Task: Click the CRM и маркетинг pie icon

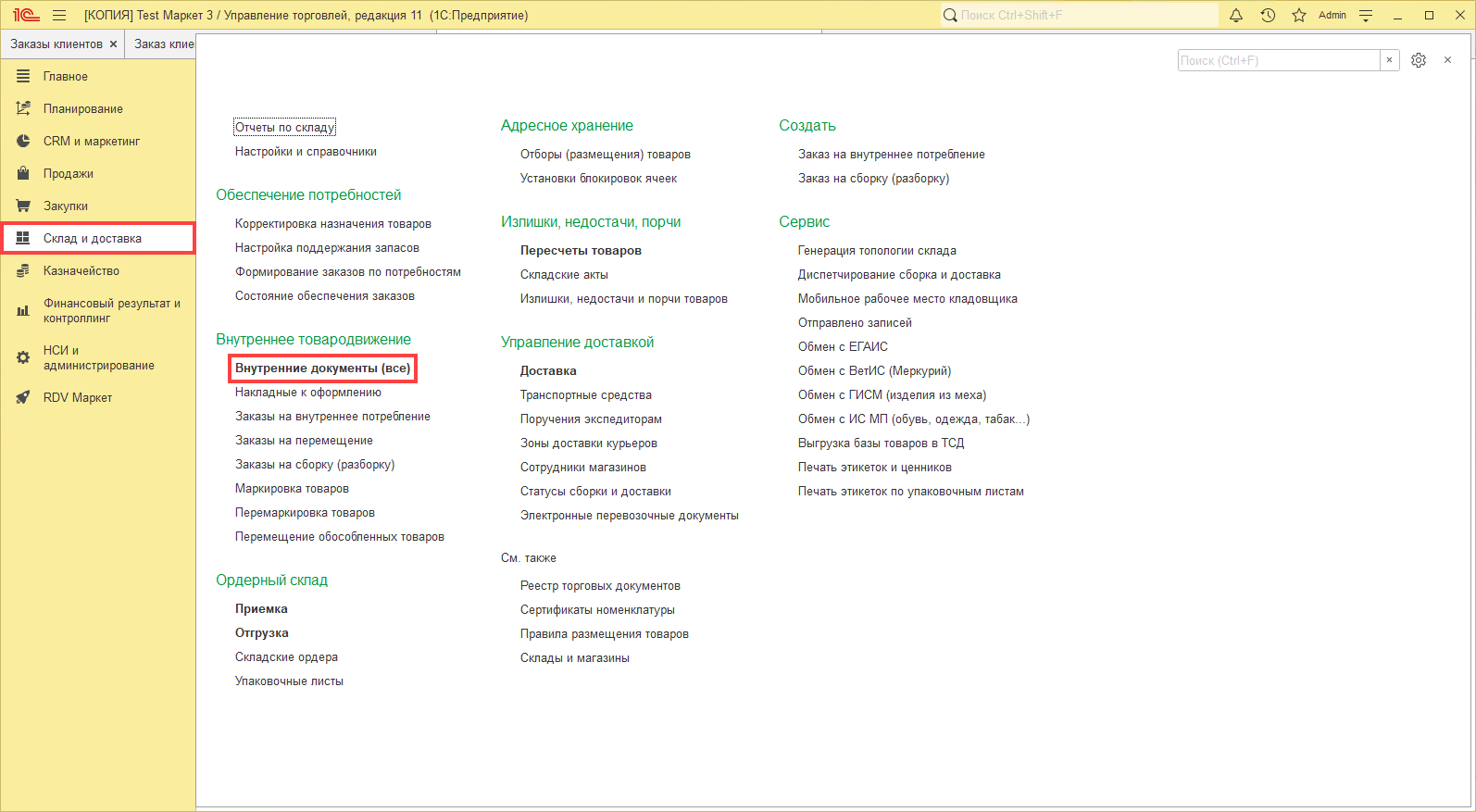Action: [x=23, y=141]
